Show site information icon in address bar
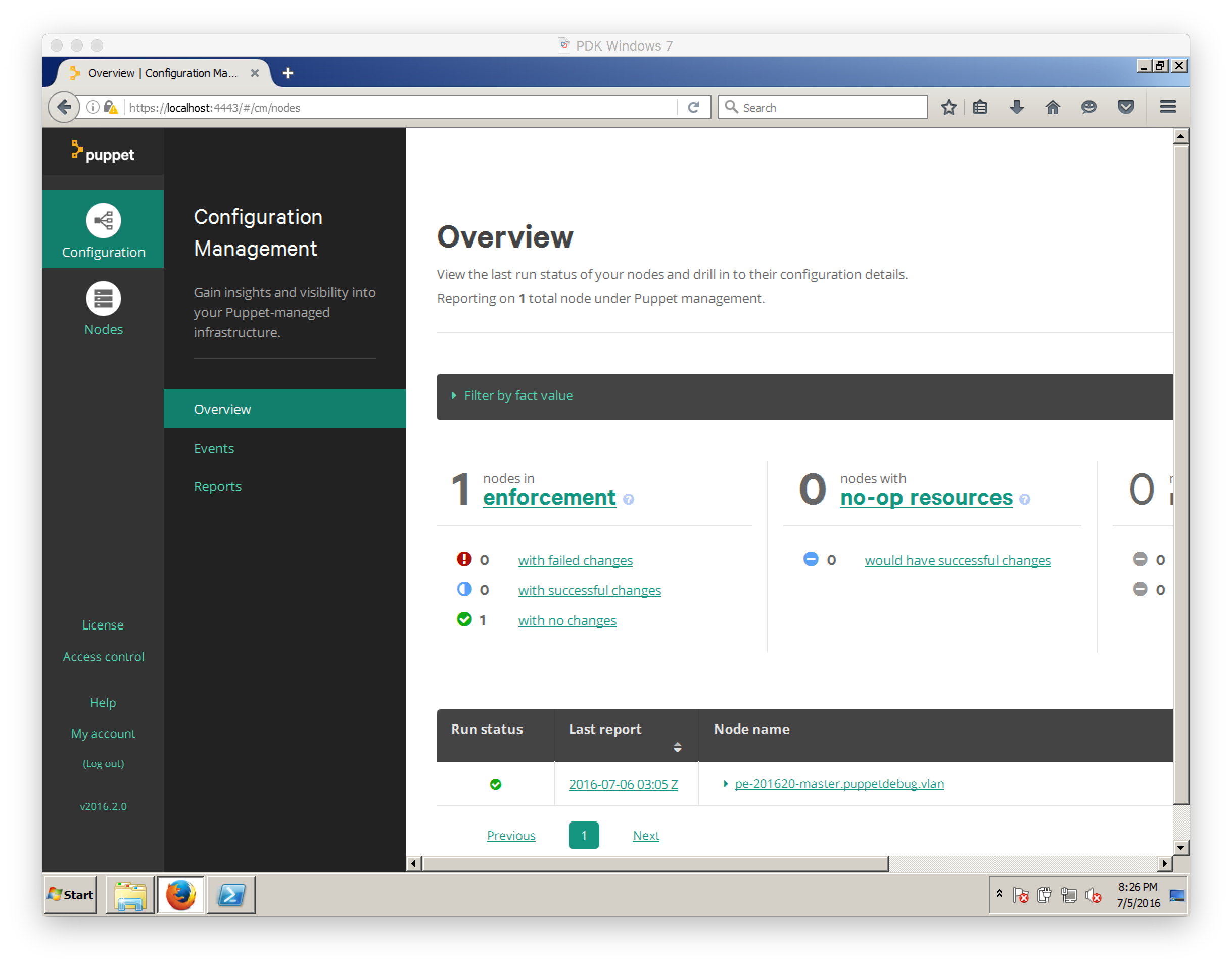 (92, 108)
